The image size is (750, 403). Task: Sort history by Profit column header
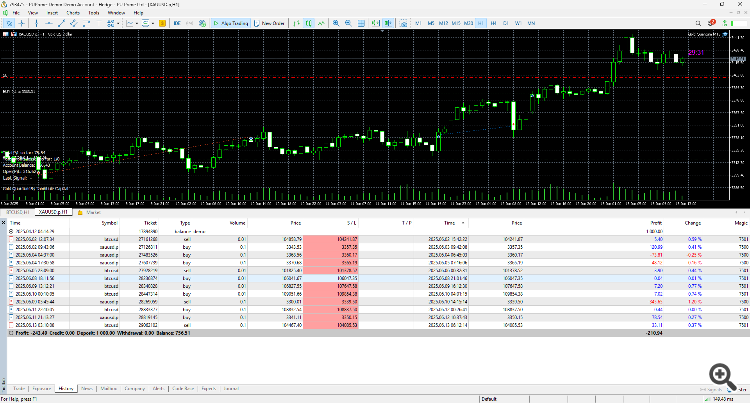[656, 223]
